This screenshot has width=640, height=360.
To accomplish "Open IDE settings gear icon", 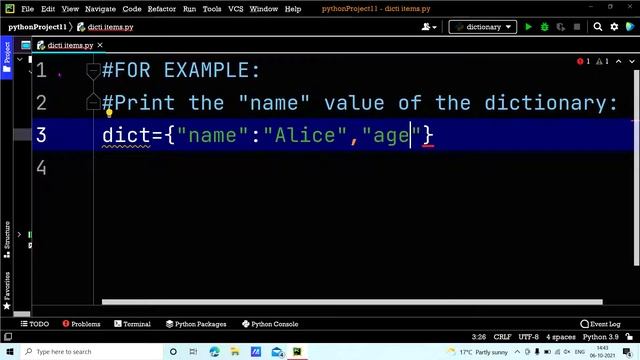I will coord(614,27).
